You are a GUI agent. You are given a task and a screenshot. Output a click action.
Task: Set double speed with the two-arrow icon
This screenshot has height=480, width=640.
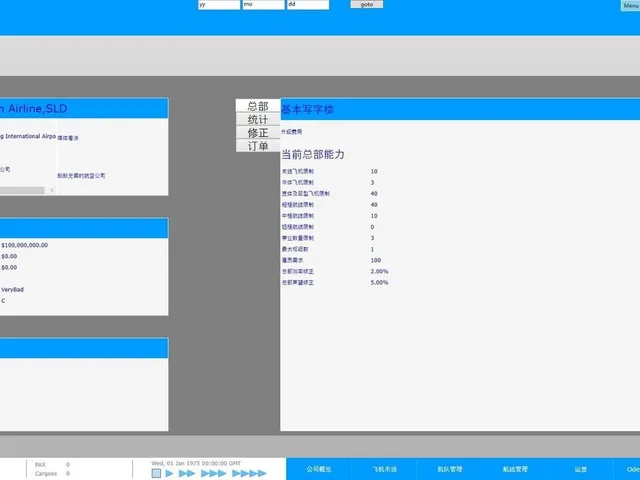tap(187, 473)
